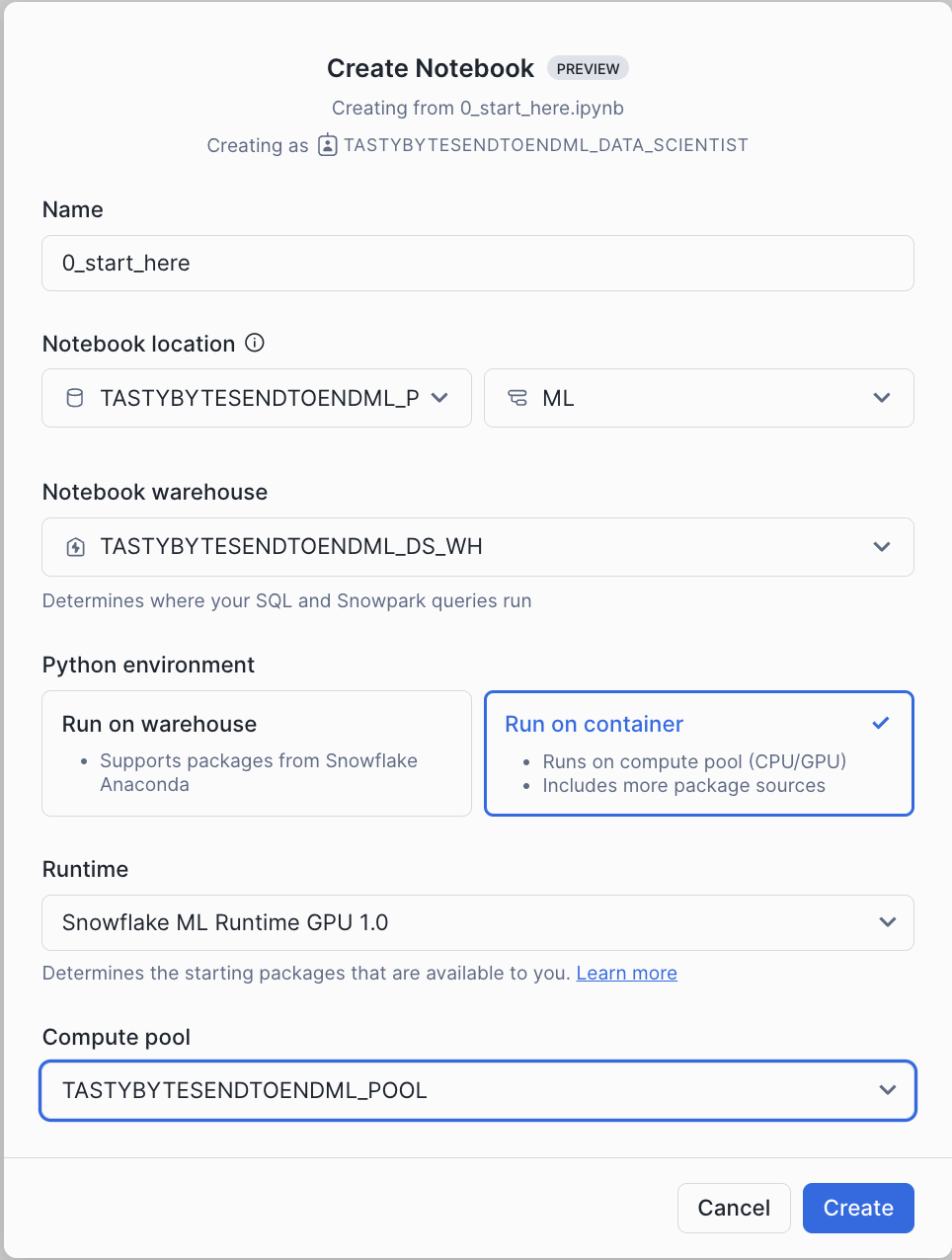Click the database cylinder icon
The height and width of the screenshot is (1260, 952).
tap(75, 398)
